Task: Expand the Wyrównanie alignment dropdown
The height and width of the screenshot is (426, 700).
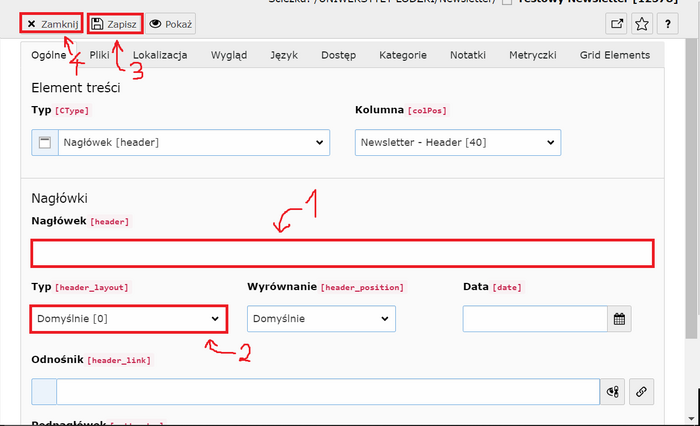Action: (321, 319)
